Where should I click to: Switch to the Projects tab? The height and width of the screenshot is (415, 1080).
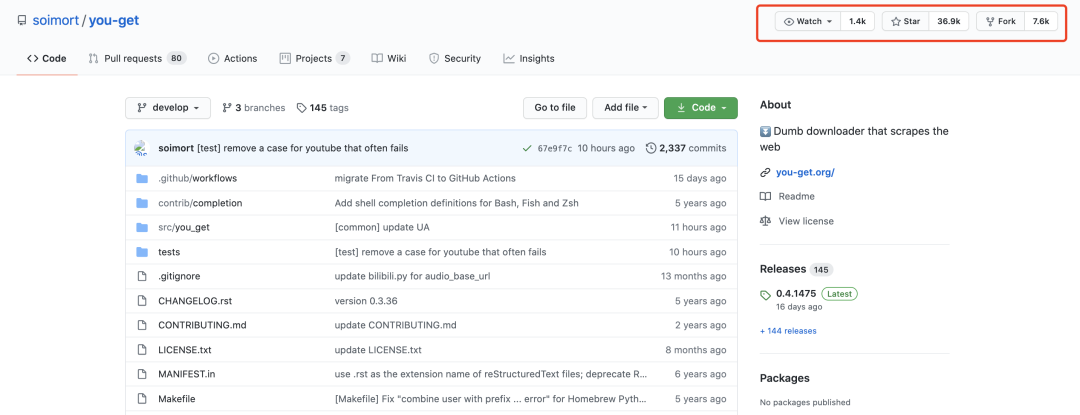click(315, 58)
